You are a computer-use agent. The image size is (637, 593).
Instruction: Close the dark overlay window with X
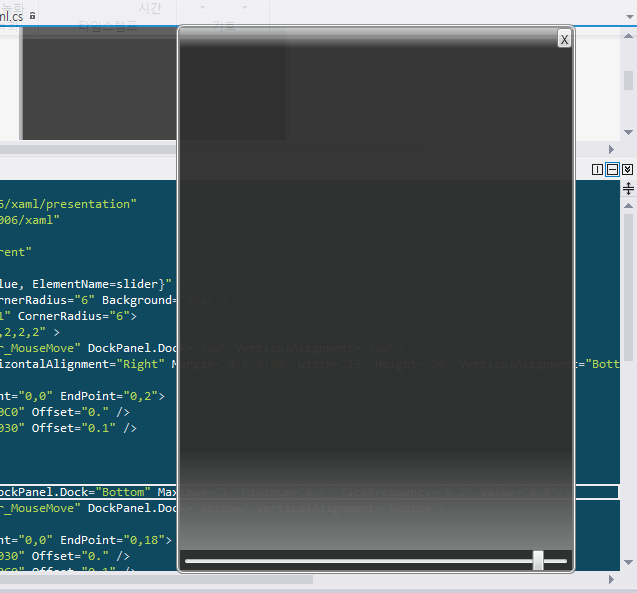point(564,39)
